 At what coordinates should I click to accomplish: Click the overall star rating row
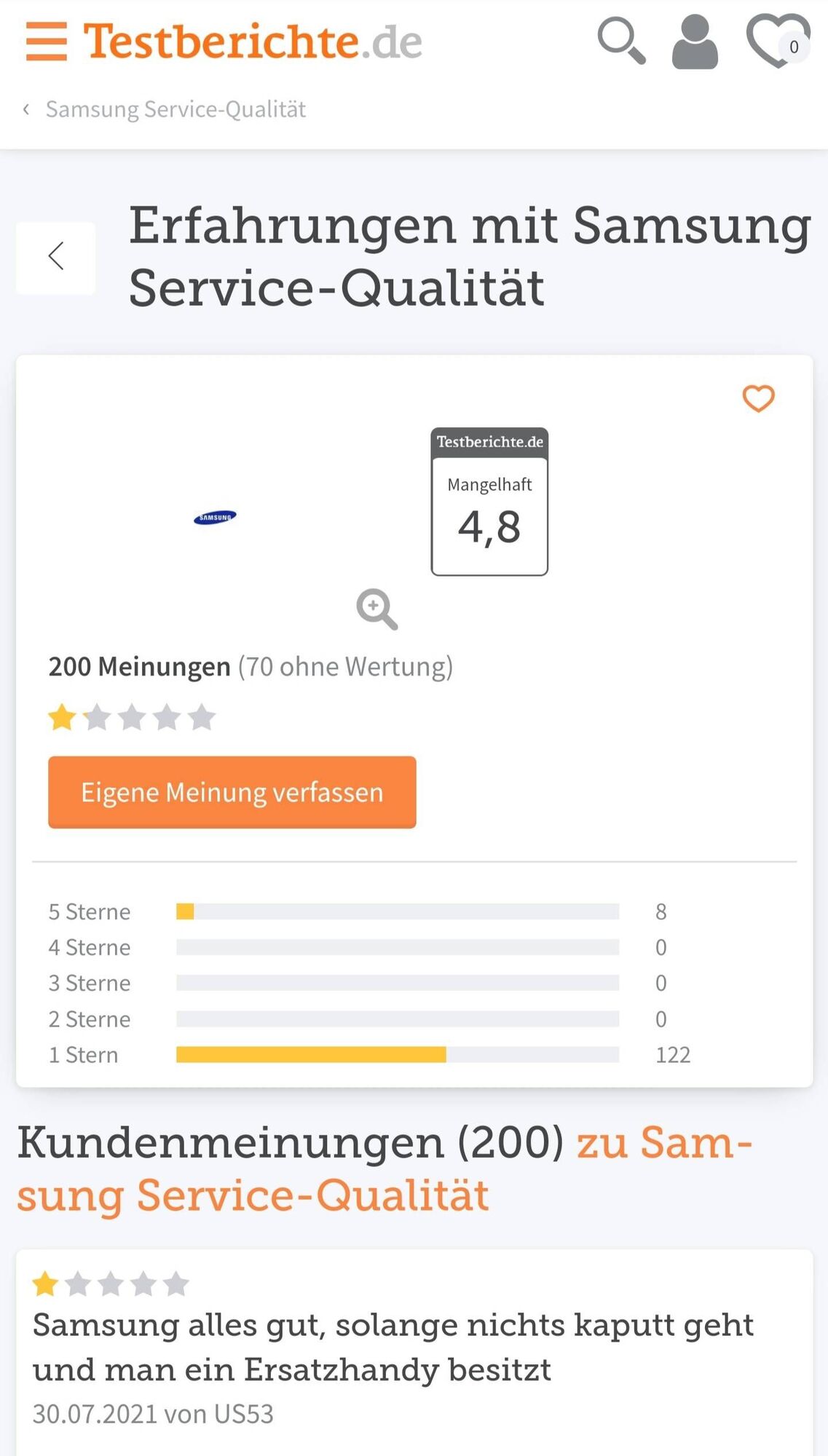(132, 718)
